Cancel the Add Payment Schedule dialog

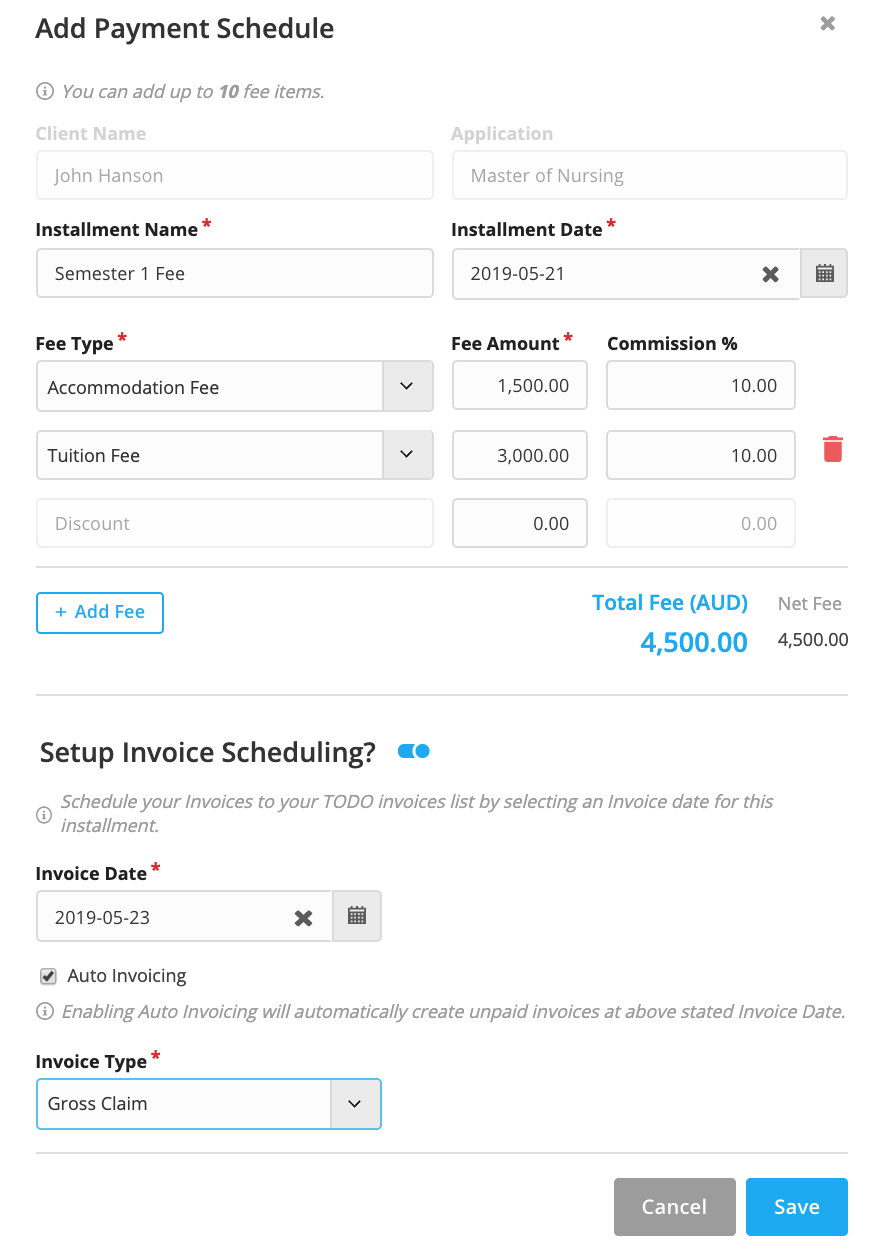coord(674,1206)
